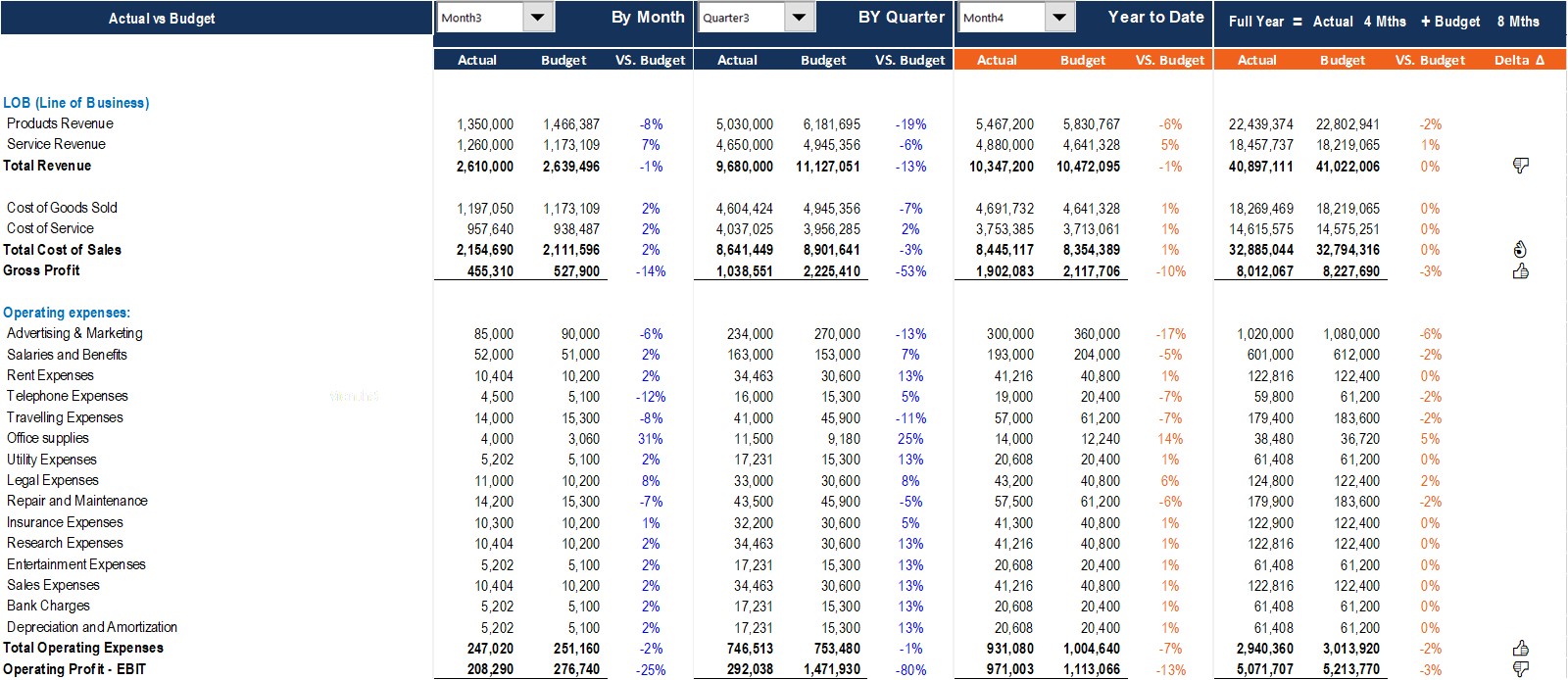Select the Telephone Expenses label

point(68,396)
